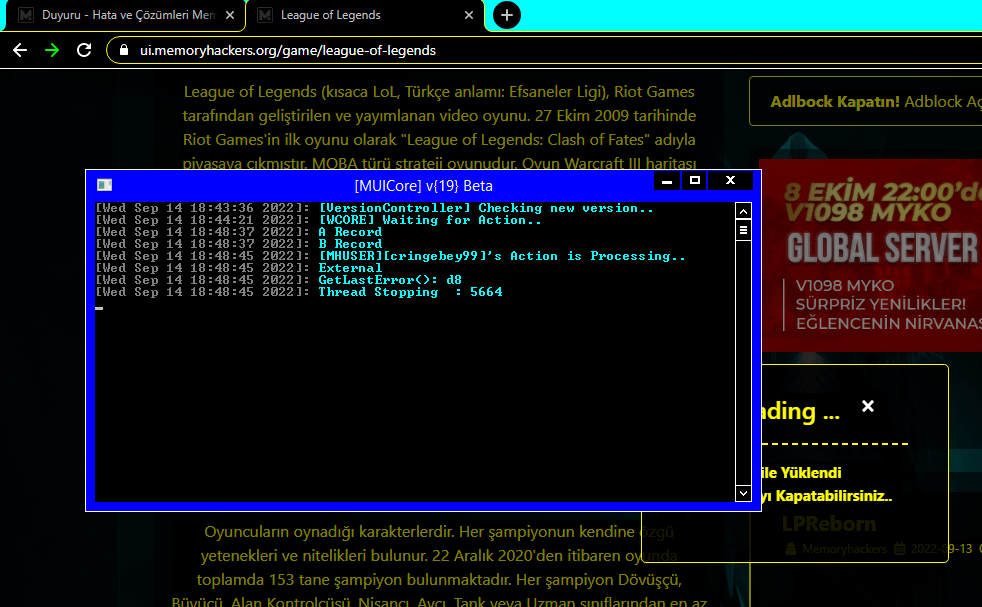Click the console scrollbar up arrow

pyautogui.click(x=743, y=211)
